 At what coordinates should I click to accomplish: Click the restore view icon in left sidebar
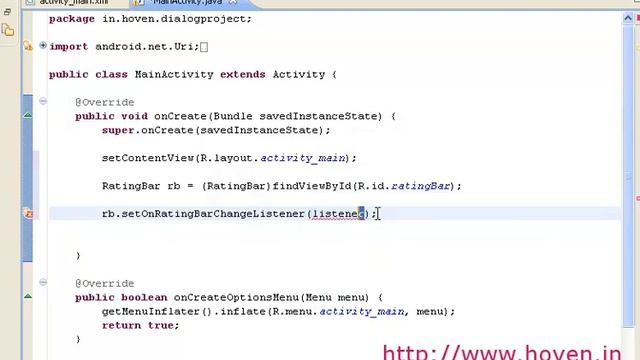pos(7,12)
